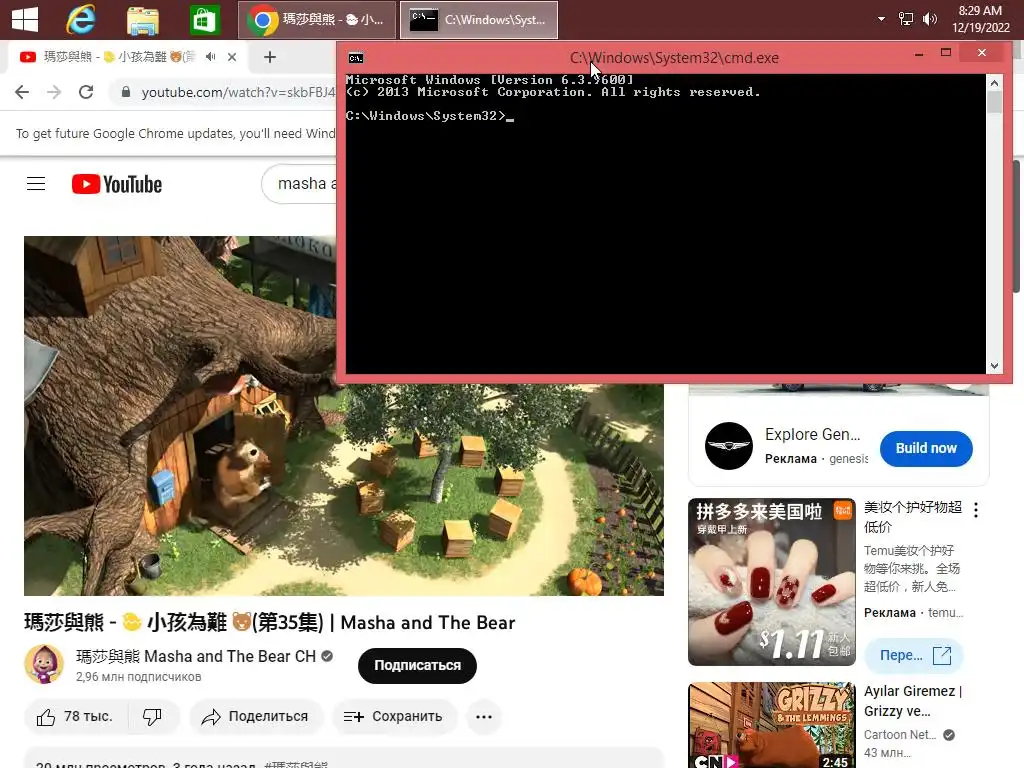The width and height of the screenshot is (1024, 768).
Task: Switch to the Chrome taskbar window
Action: coord(317,20)
